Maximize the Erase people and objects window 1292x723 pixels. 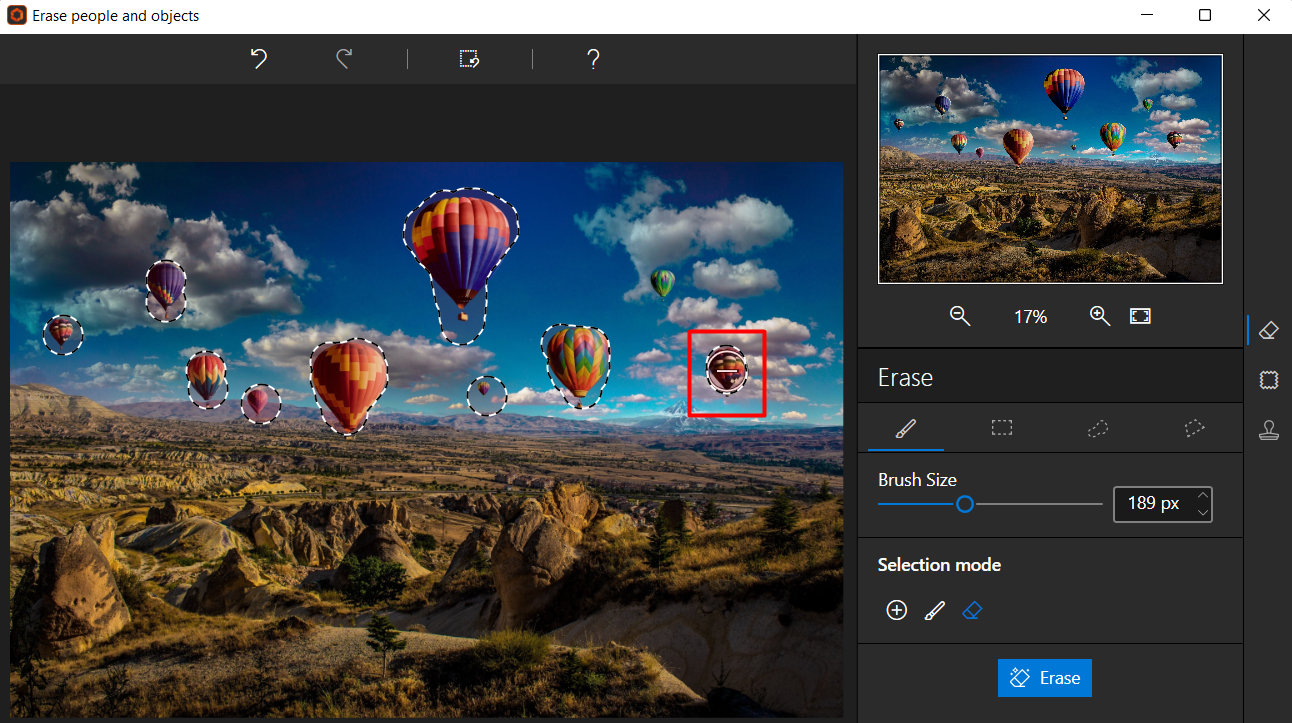tap(1205, 15)
